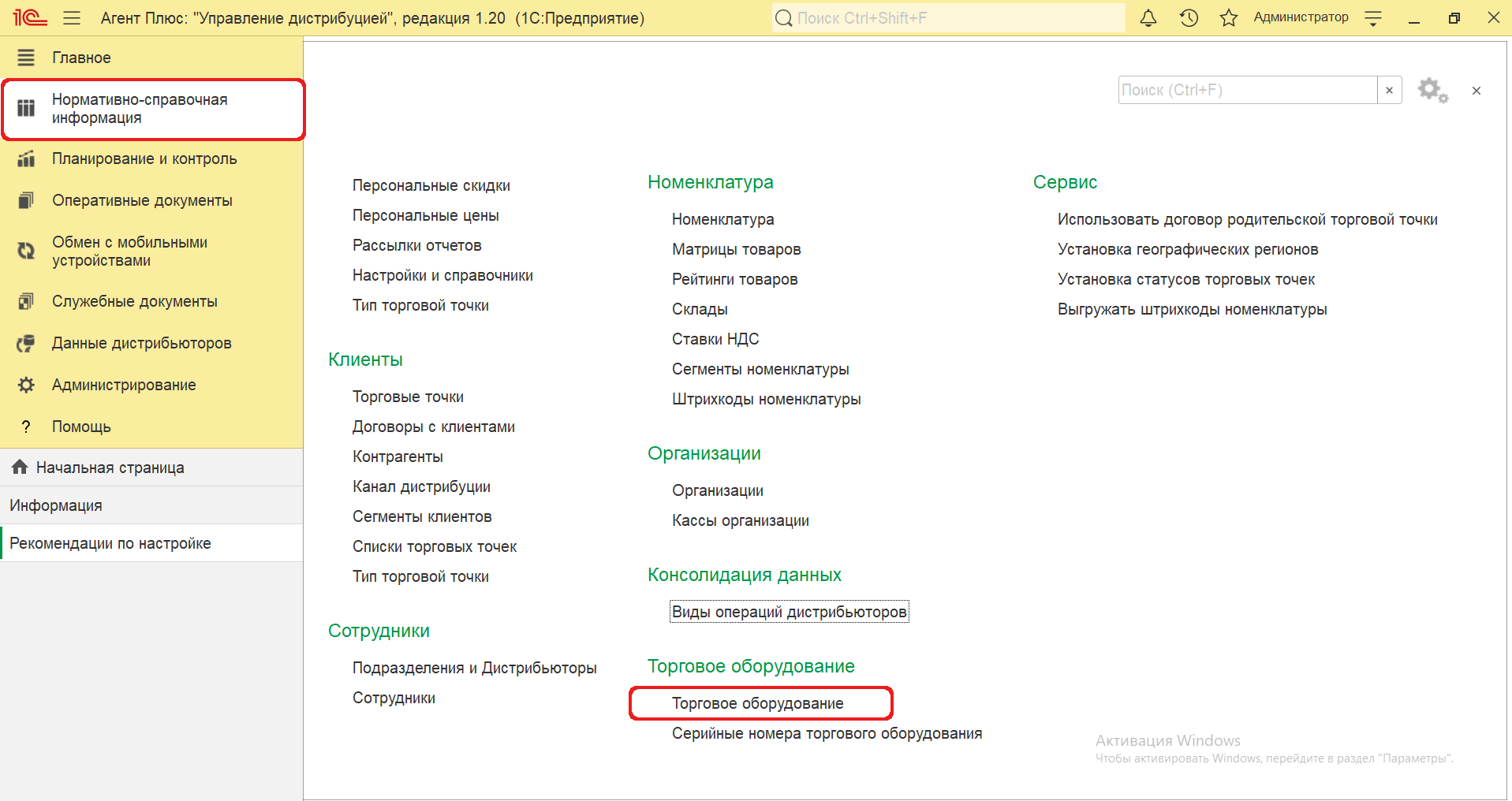Click the Поиск (Ctrl+F) menu search field

[1247, 91]
